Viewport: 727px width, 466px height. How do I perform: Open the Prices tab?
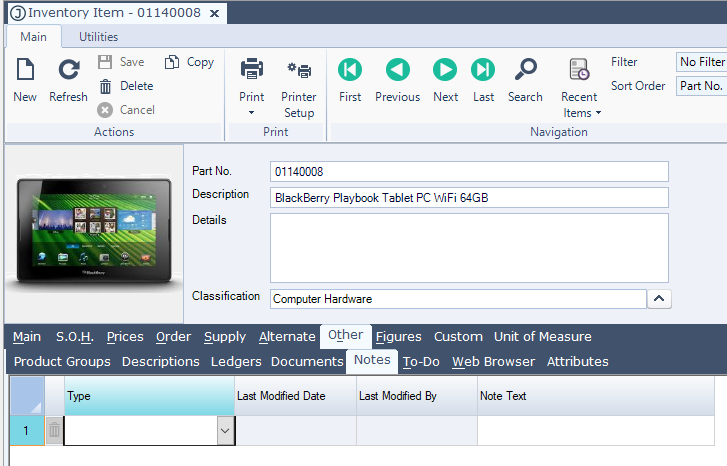pyautogui.click(x=125, y=337)
